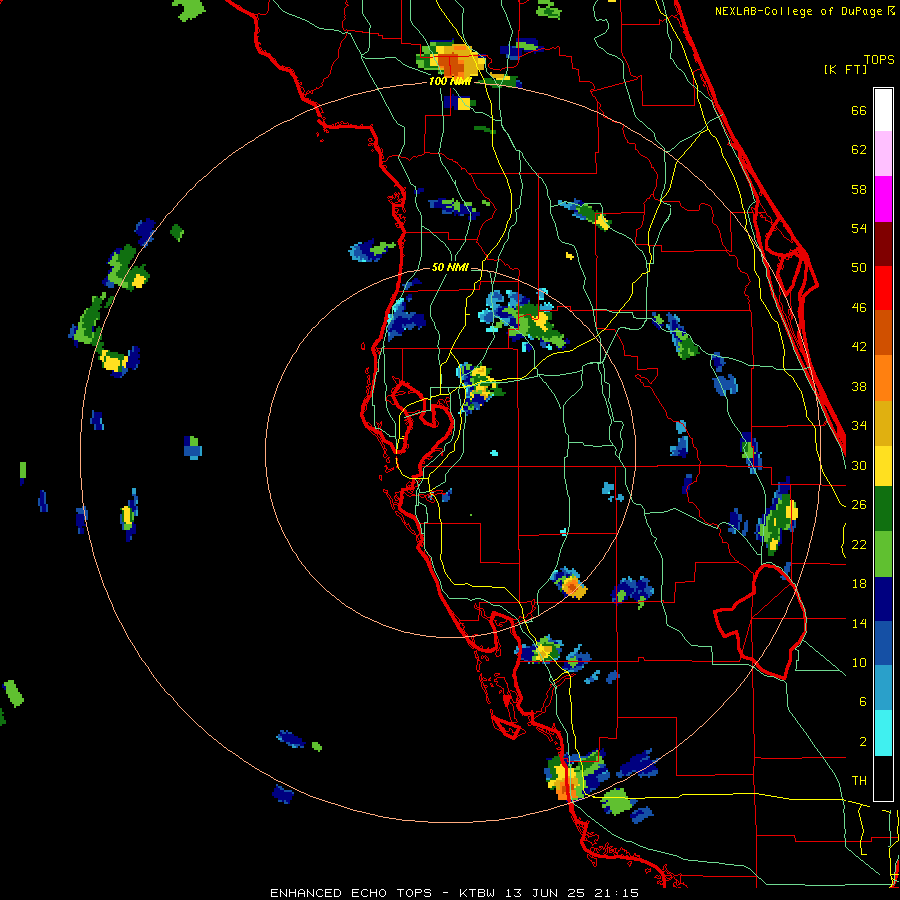
Task: Click the NEXLAB-College of DuPage label
Action: click(805, 11)
